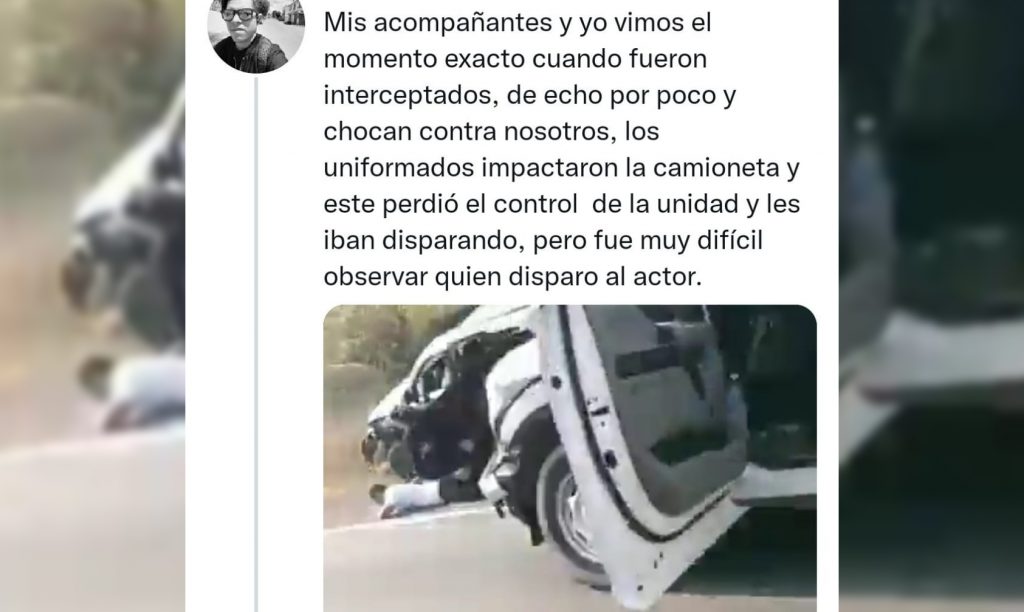Open the tweet author's profile picture

click(x=256, y=33)
